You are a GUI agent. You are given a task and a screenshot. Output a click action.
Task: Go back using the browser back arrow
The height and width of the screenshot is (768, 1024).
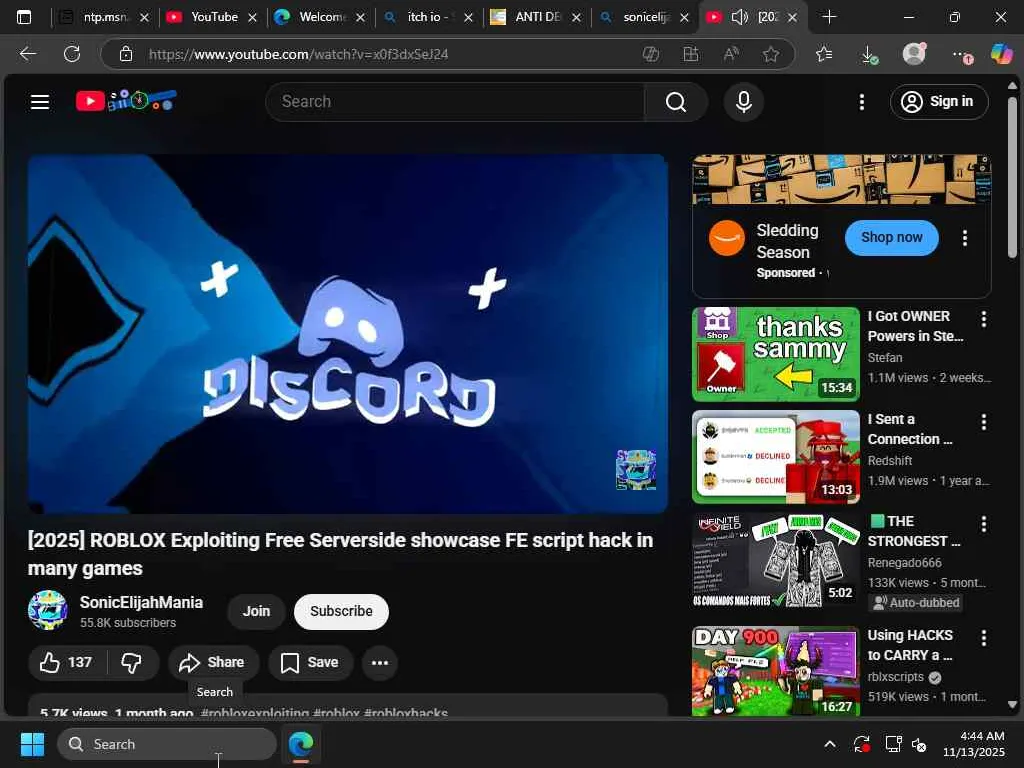click(x=27, y=54)
